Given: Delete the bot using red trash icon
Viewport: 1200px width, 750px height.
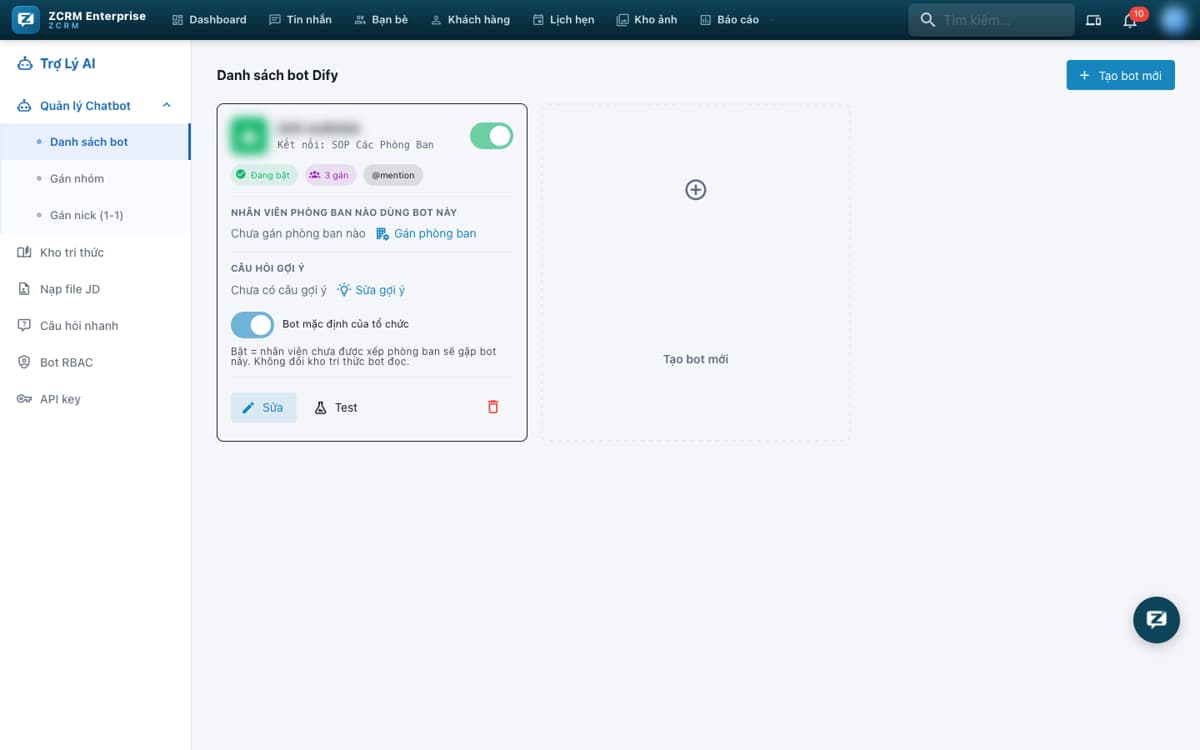Looking at the screenshot, I should pyautogui.click(x=492, y=407).
